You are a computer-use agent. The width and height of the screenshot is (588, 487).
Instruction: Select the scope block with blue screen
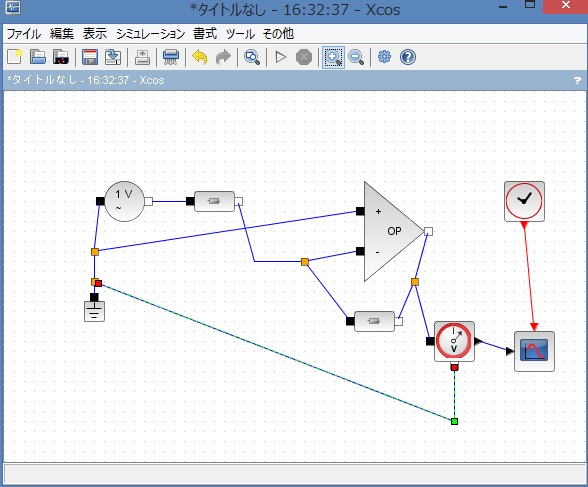click(534, 351)
